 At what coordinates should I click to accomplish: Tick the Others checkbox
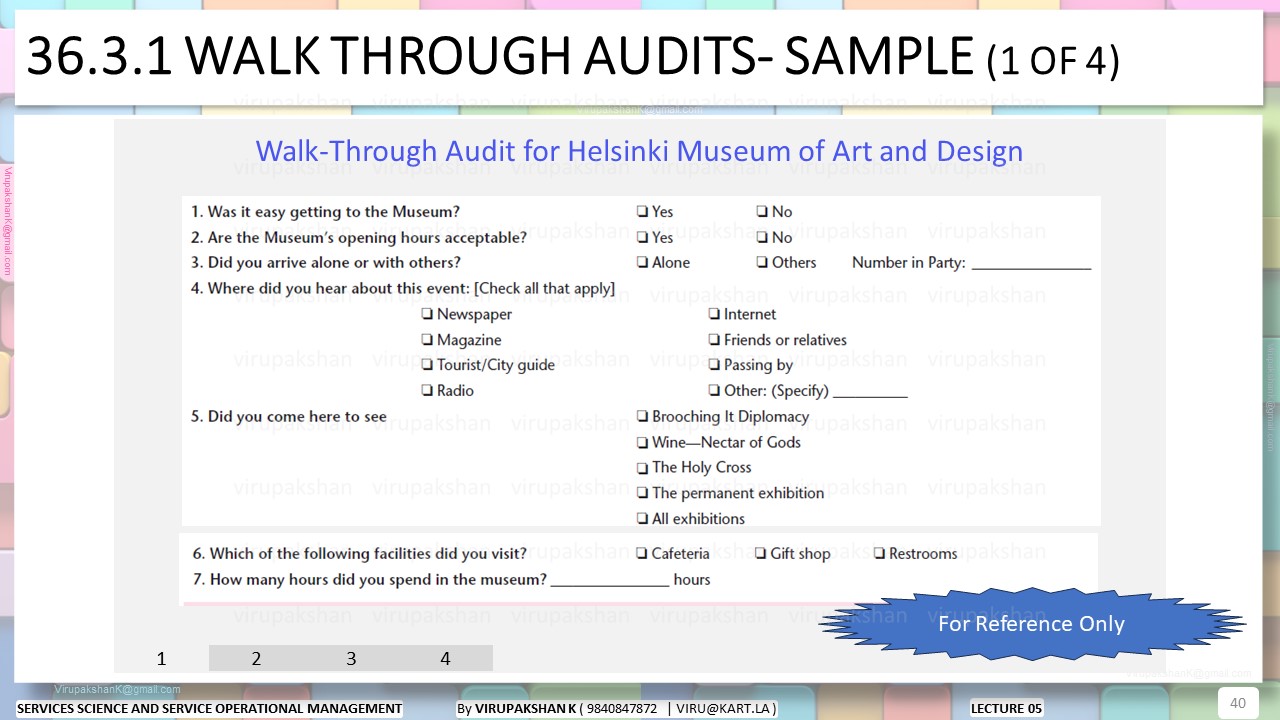point(762,263)
